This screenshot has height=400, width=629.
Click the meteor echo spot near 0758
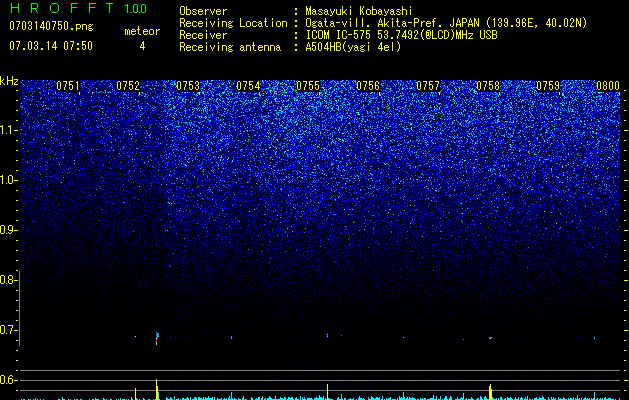(x=490, y=338)
